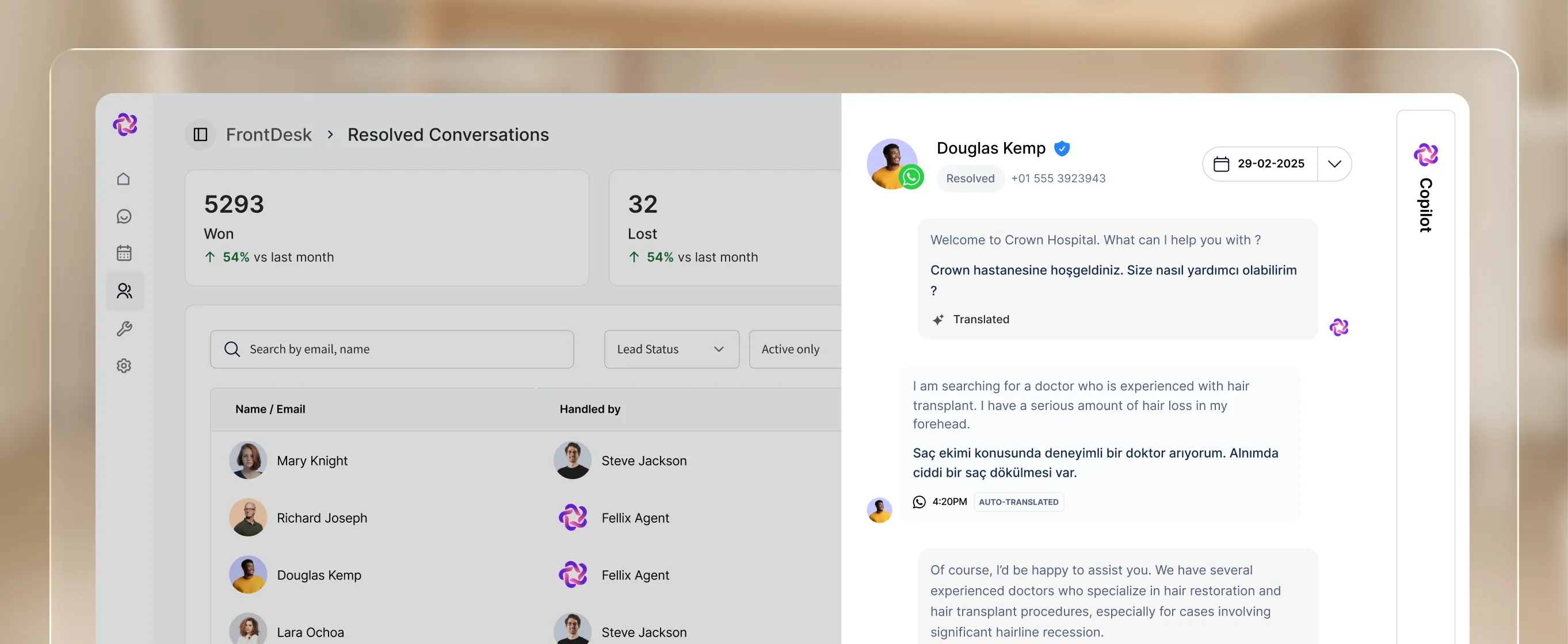Click Fellix Agent text in Richard Joseph row
The image size is (1568, 644).
[x=635, y=518]
